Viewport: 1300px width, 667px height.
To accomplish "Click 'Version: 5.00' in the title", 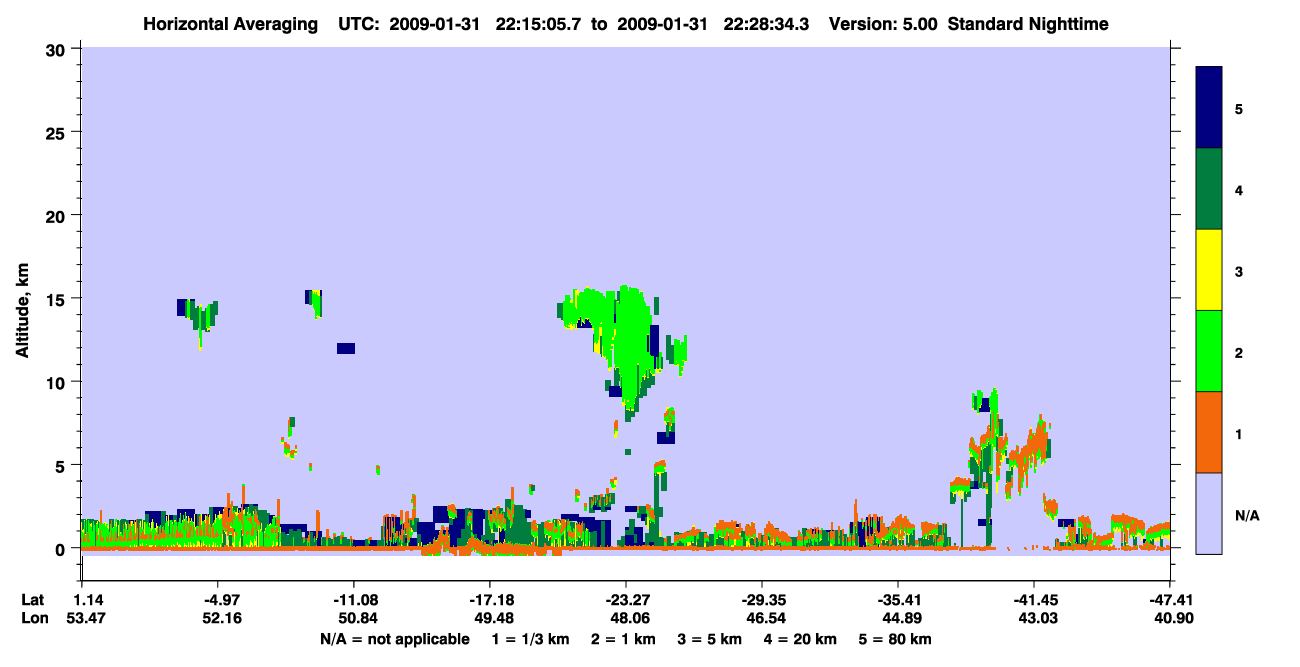I will point(884,23).
